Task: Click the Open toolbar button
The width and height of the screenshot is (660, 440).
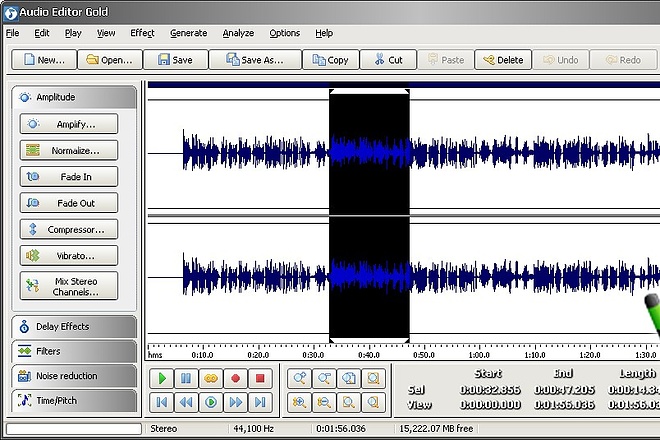Action: tap(110, 59)
